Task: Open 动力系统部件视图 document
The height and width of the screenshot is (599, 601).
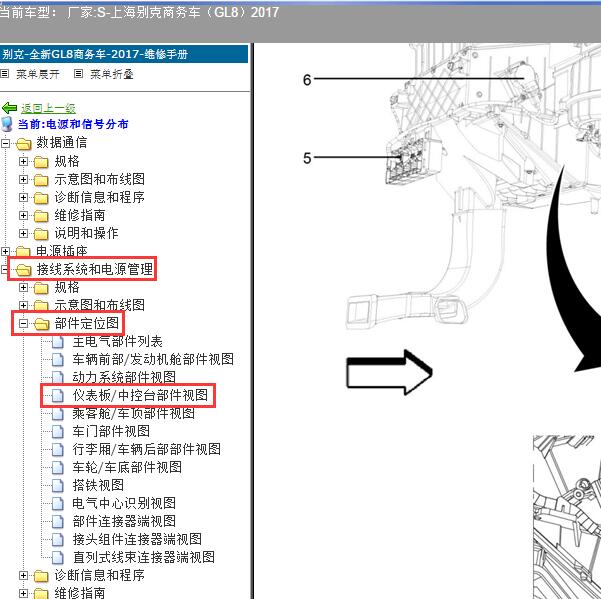Action: (124, 377)
